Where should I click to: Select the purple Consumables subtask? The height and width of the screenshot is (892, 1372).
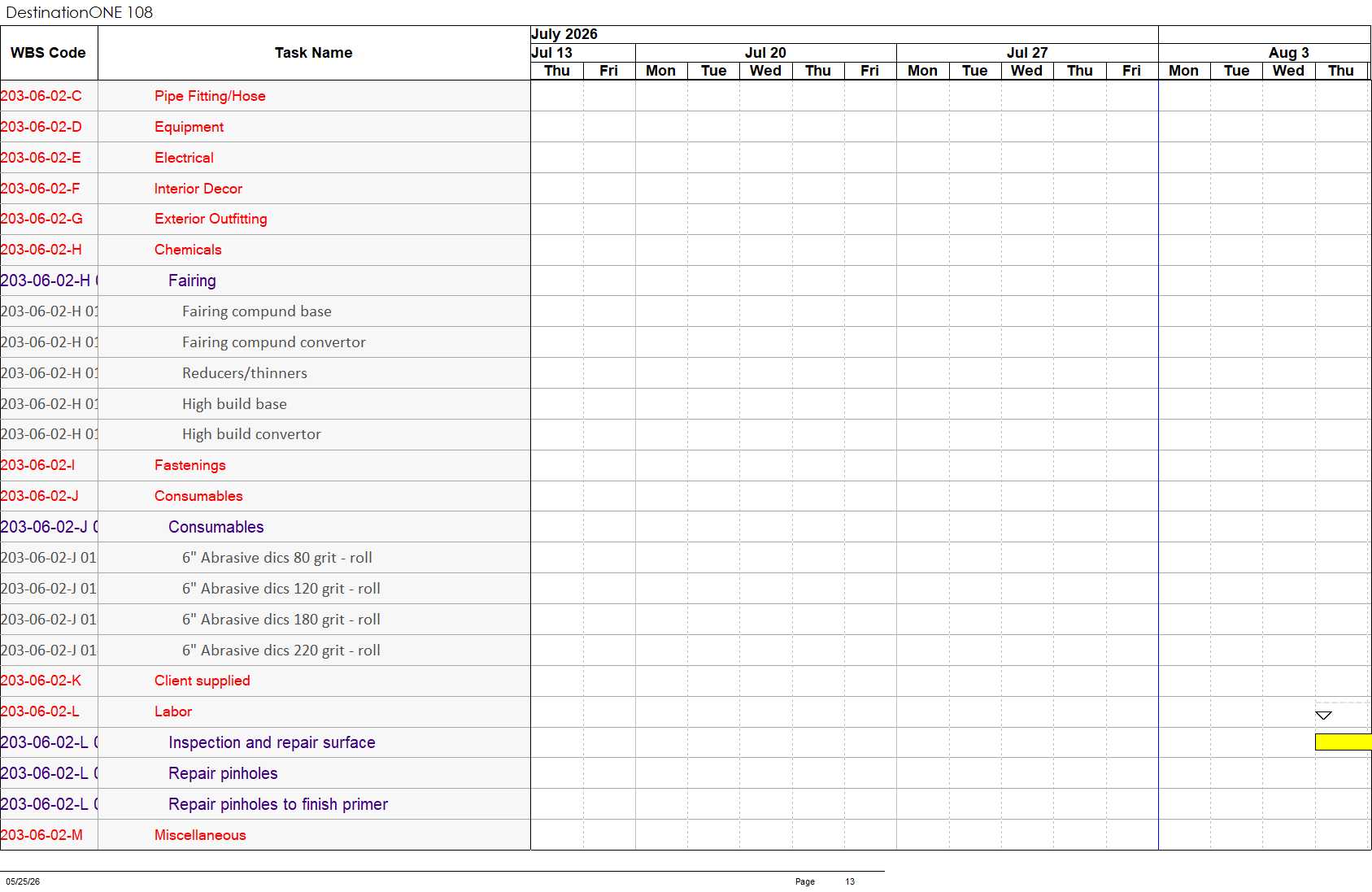coord(216,527)
